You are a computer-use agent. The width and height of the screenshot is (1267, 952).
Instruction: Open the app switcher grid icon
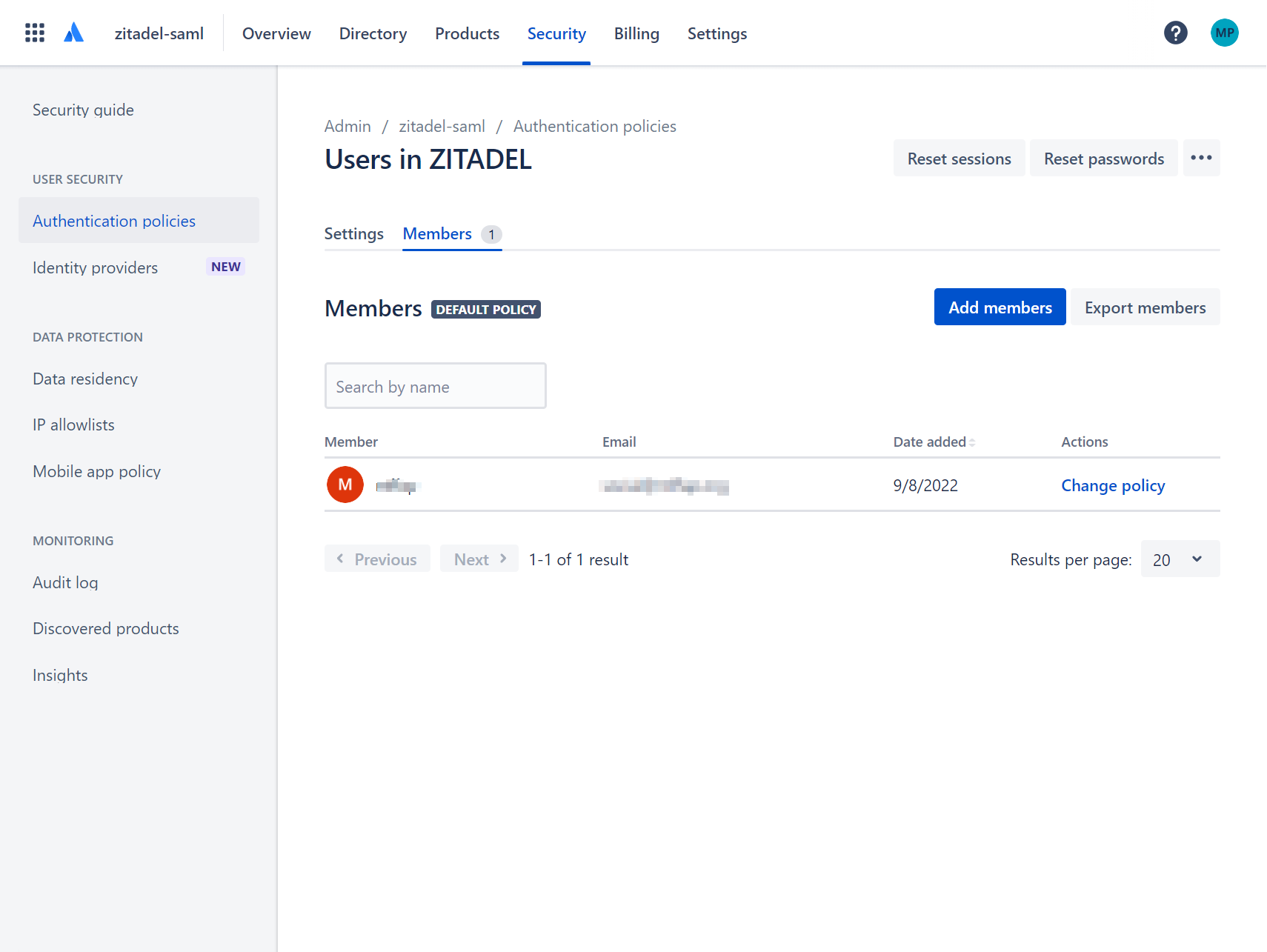pyautogui.click(x=35, y=33)
